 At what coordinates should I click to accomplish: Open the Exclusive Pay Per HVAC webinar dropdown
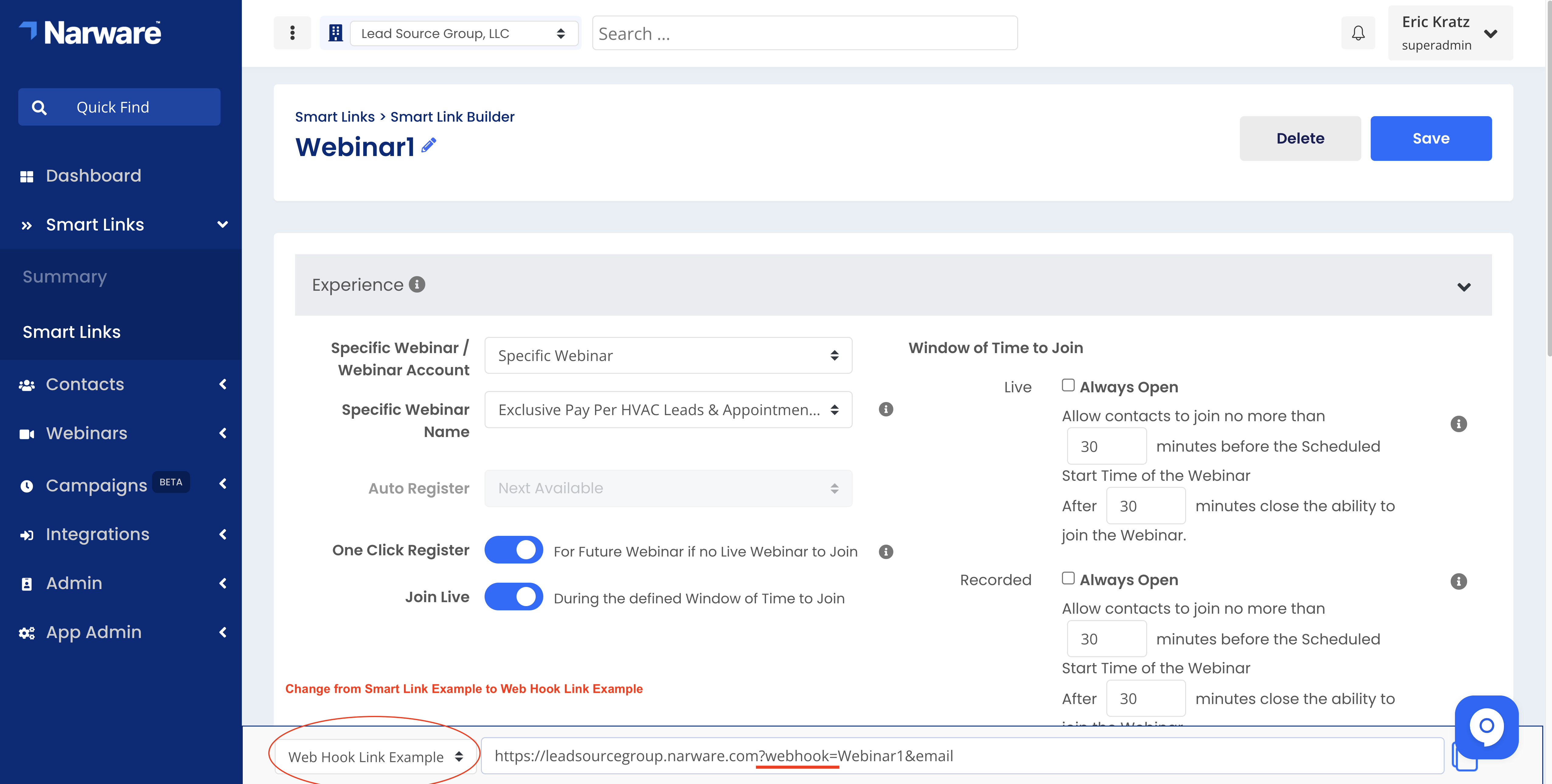[x=668, y=409]
